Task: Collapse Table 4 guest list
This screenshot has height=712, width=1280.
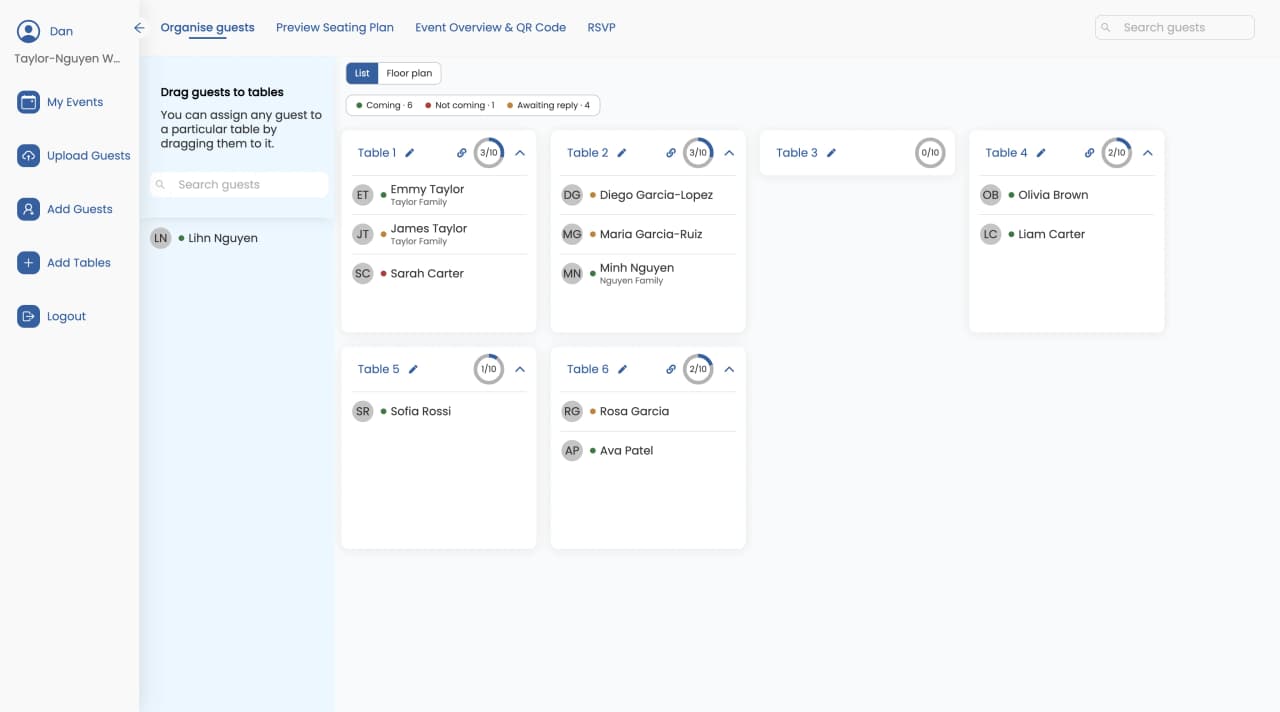Action: click(x=1148, y=153)
